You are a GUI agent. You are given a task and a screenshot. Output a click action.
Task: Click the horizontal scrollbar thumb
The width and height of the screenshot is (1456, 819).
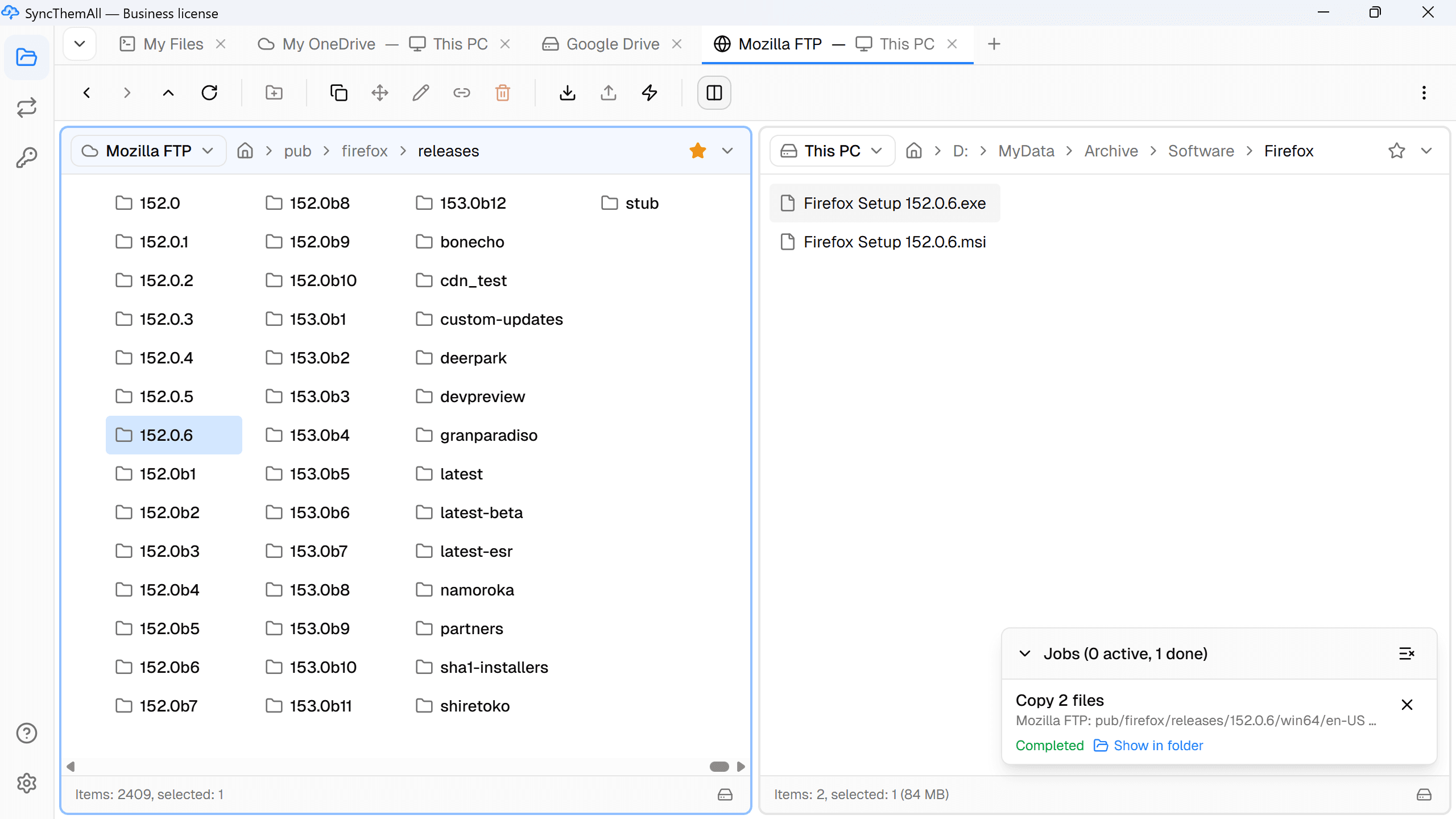(x=719, y=767)
